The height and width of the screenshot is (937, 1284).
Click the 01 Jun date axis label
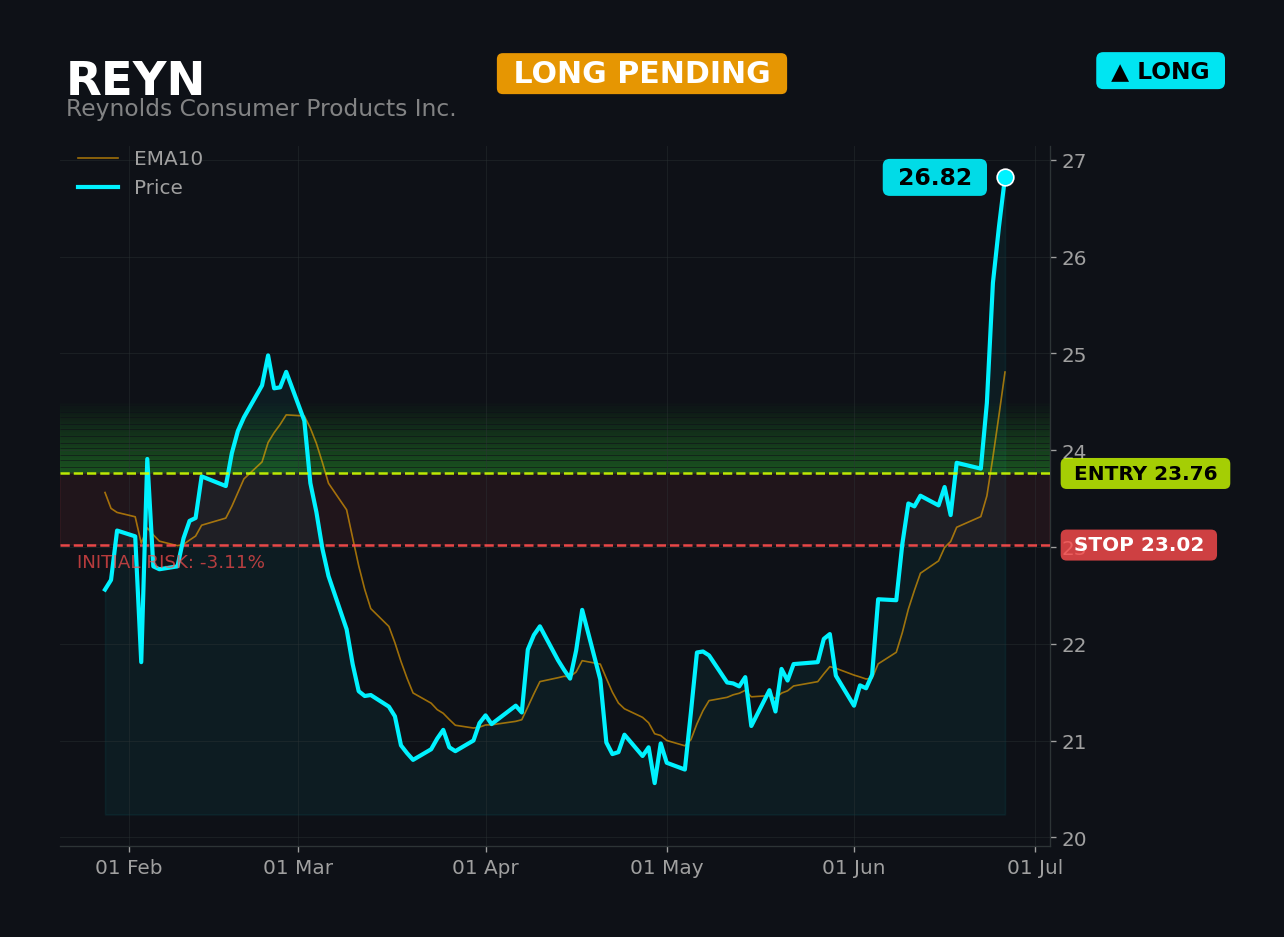click(854, 868)
